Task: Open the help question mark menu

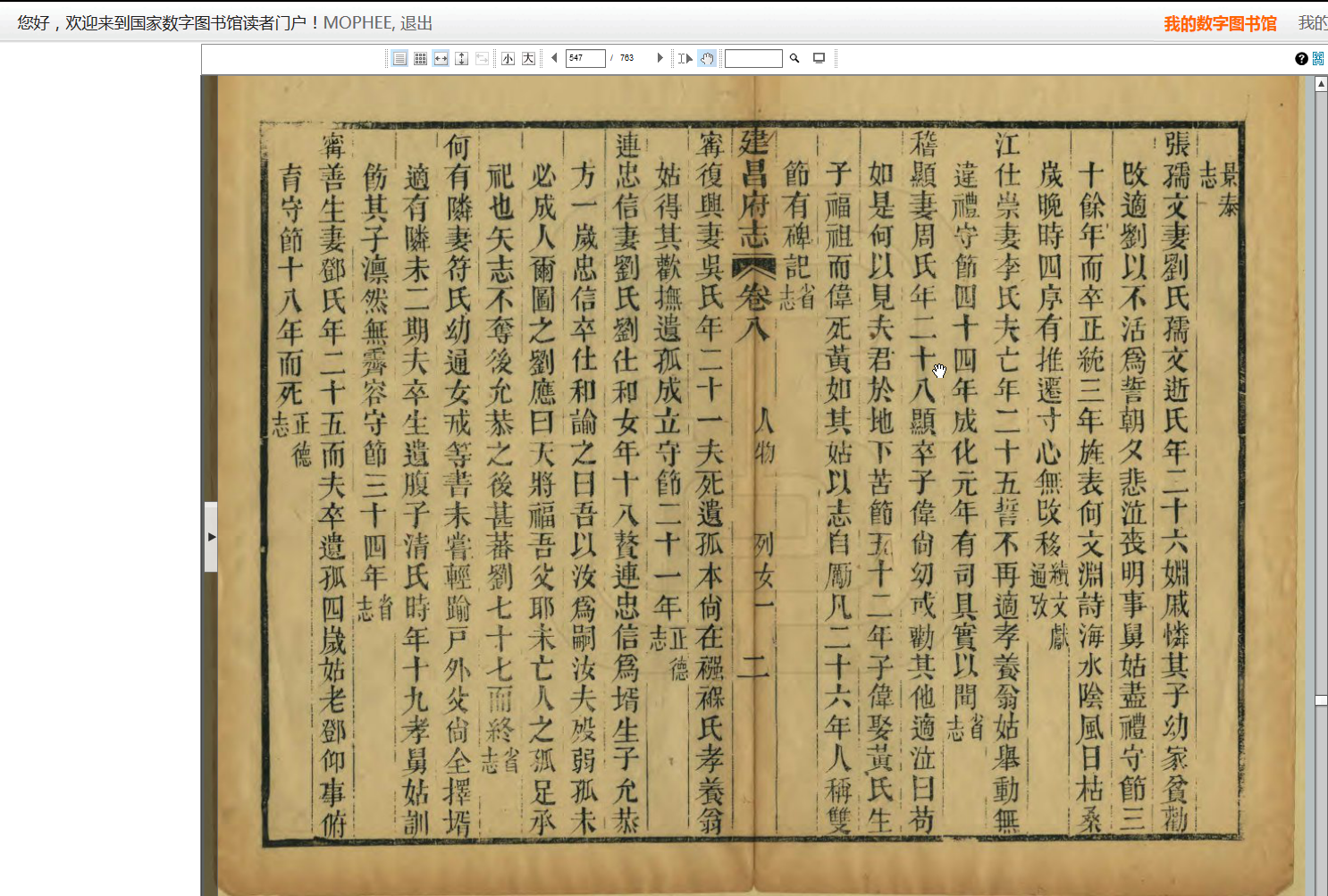Action: pyautogui.click(x=1301, y=58)
